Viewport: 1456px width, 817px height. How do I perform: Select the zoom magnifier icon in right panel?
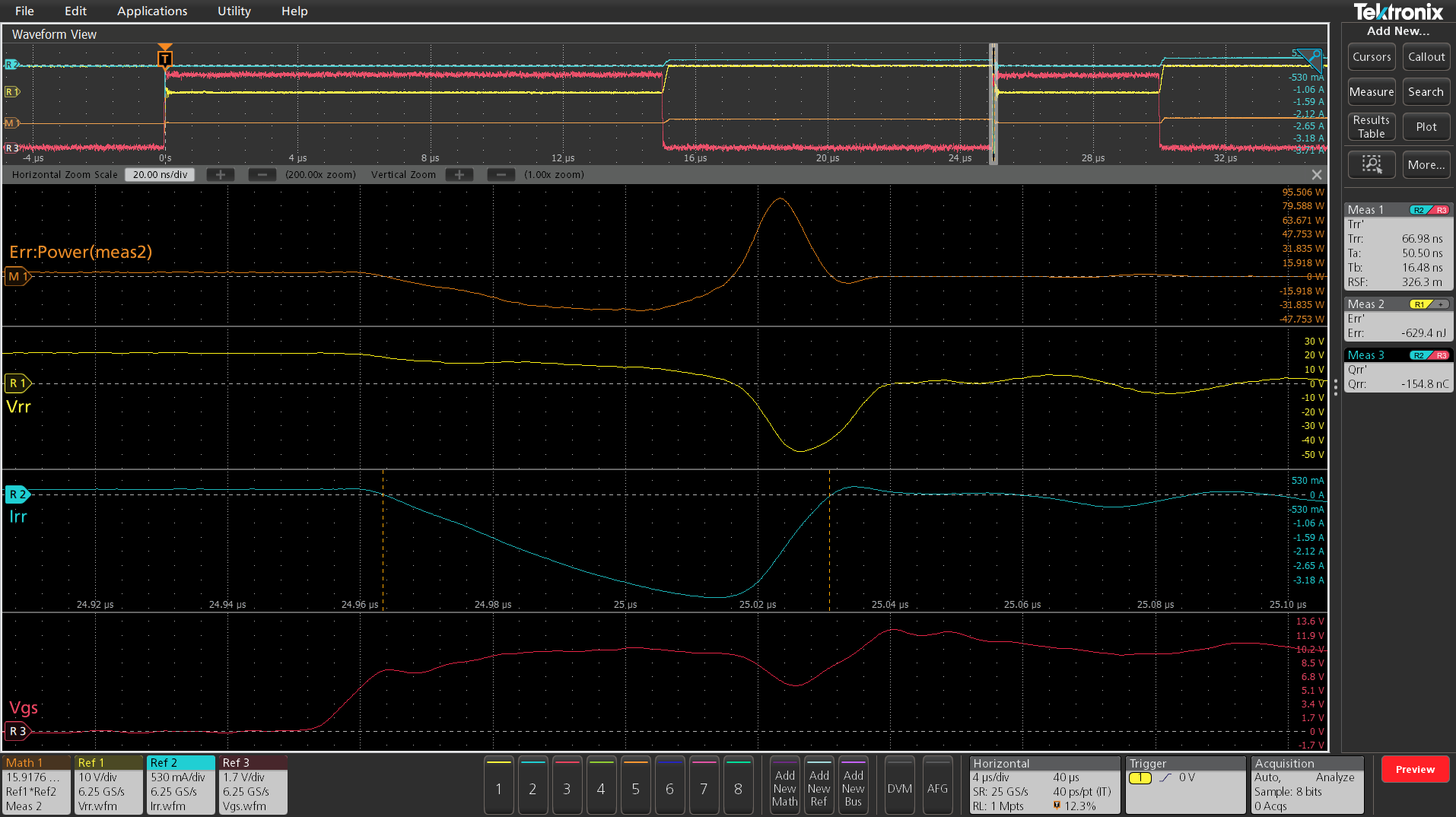(x=1371, y=164)
